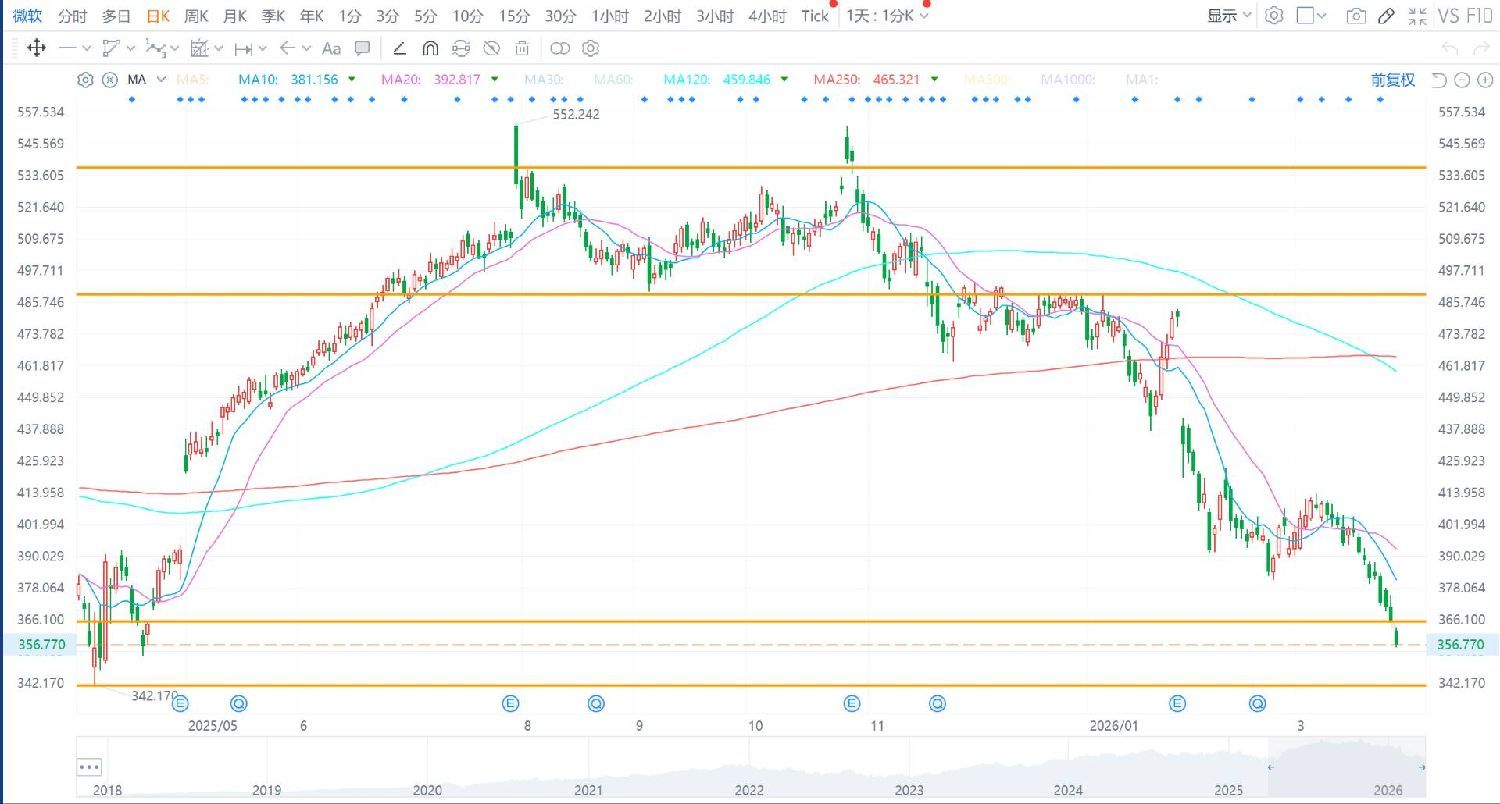Click the timeline range slider's left handle
The height and width of the screenshot is (804, 1500).
pos(1269,767)
